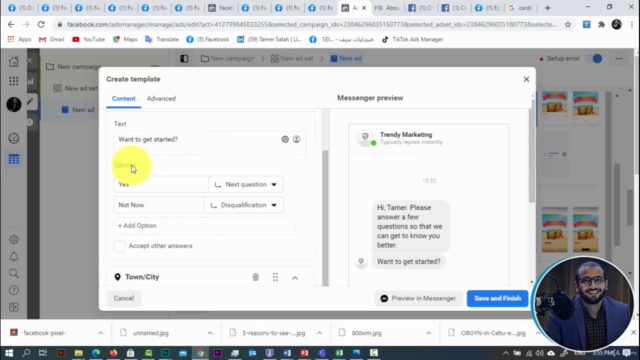Close the Create template dialog

point(526,79)
